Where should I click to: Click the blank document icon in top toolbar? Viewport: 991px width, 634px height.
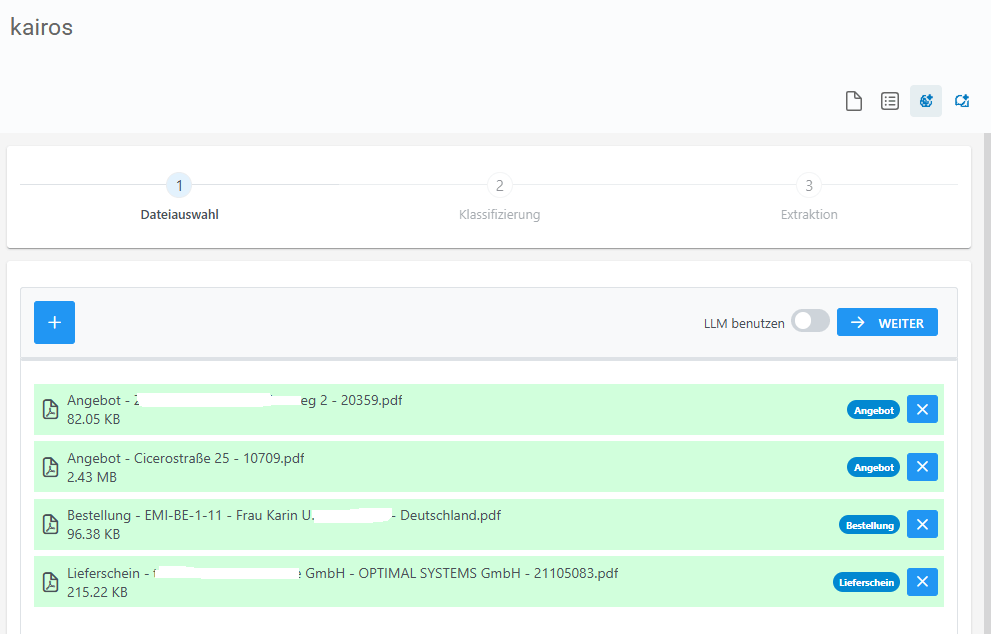coord(854,101)
